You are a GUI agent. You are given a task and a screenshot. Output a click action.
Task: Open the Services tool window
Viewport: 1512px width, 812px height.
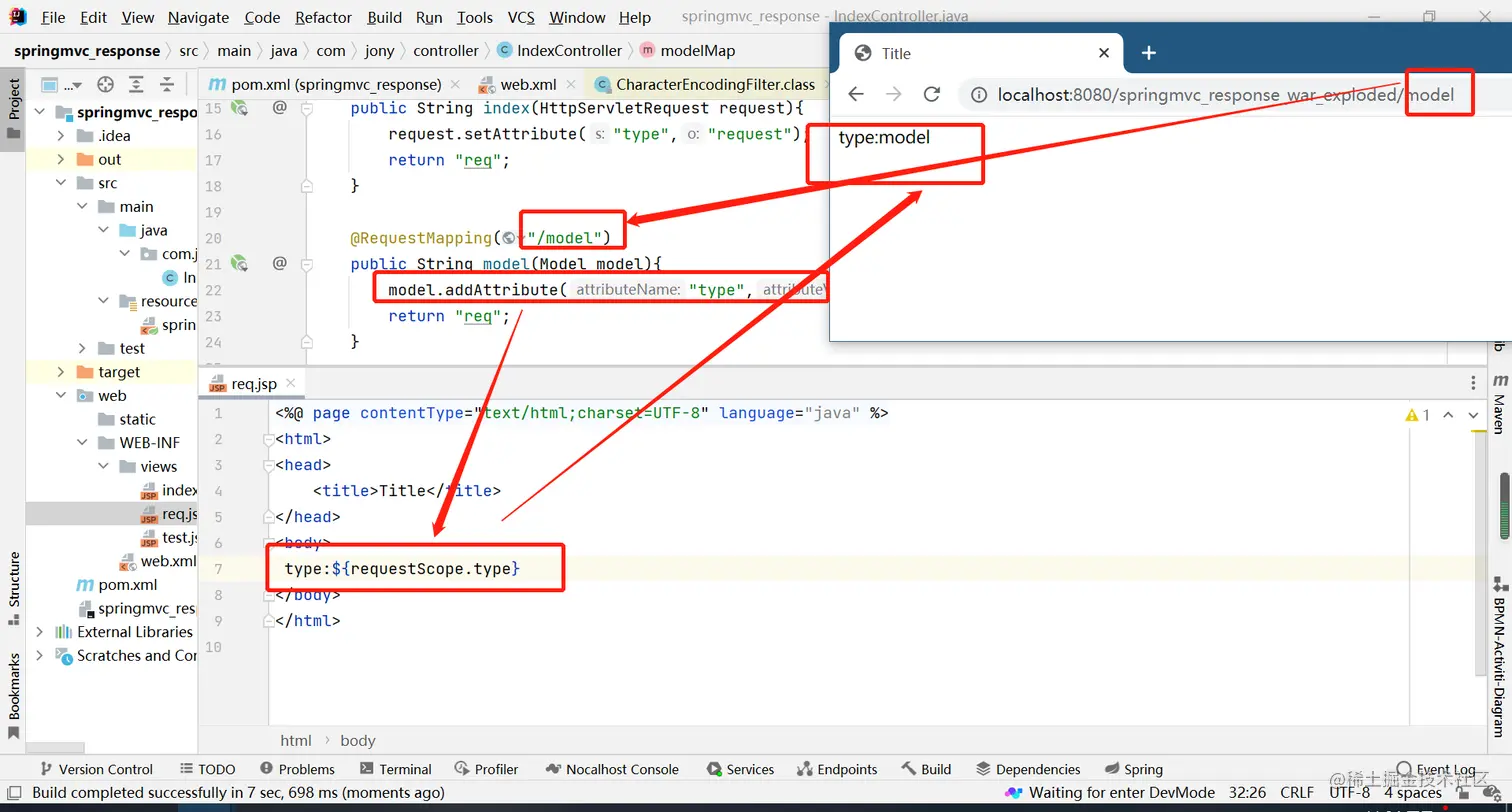[x=740, y=769]
